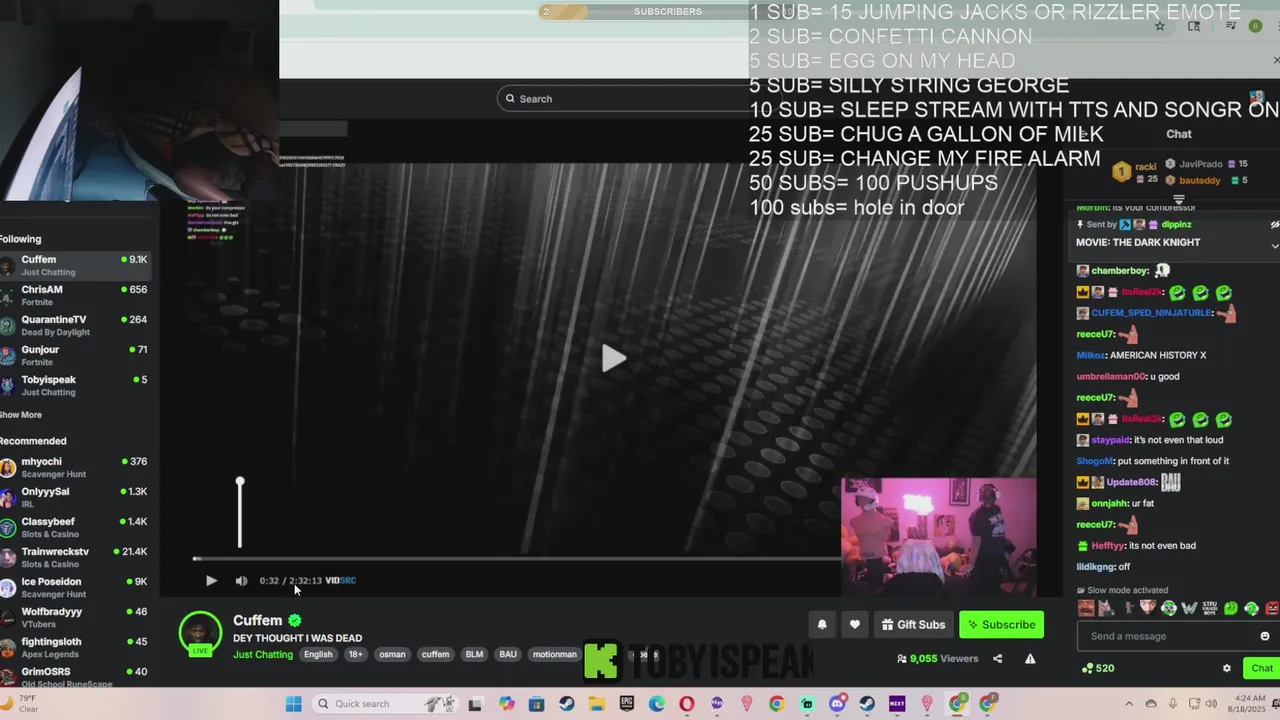Open Tobyispeak channel in sidebar

pyautogui.click(x=76, y=385)
